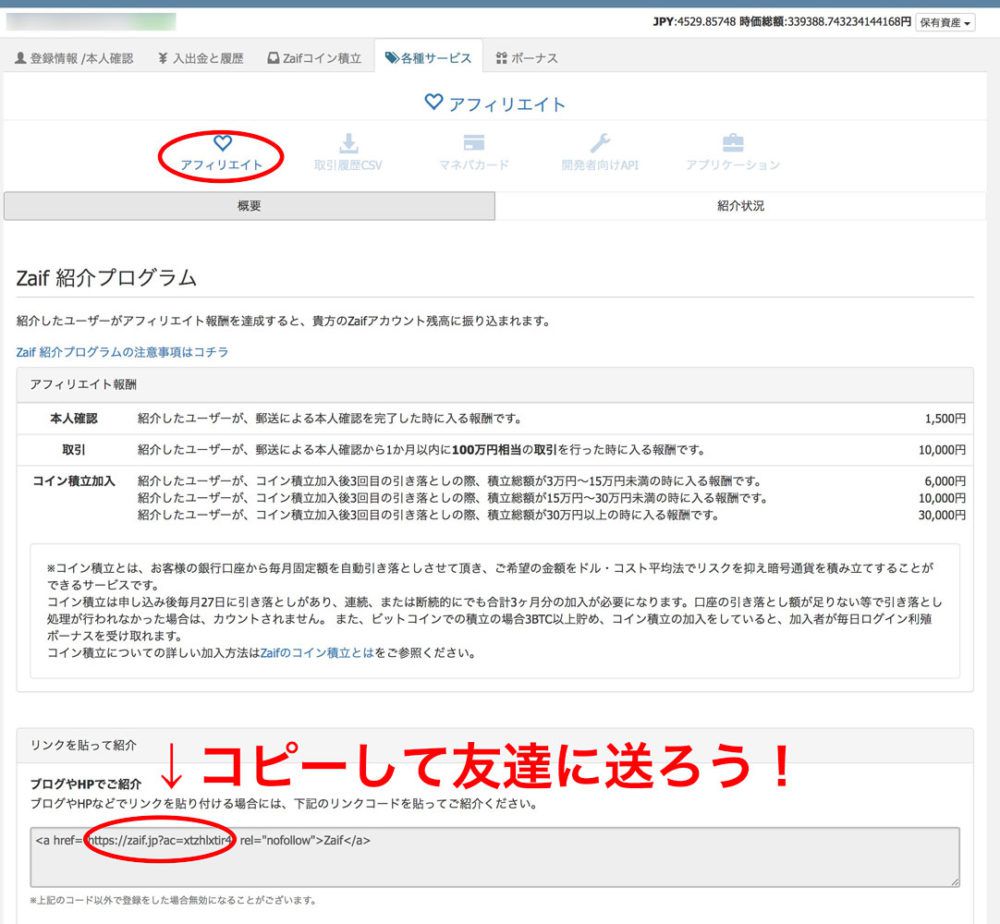Select the 概要 sub-tab
The width and height of the screenshot is (1000, 924).
[249, 206]
